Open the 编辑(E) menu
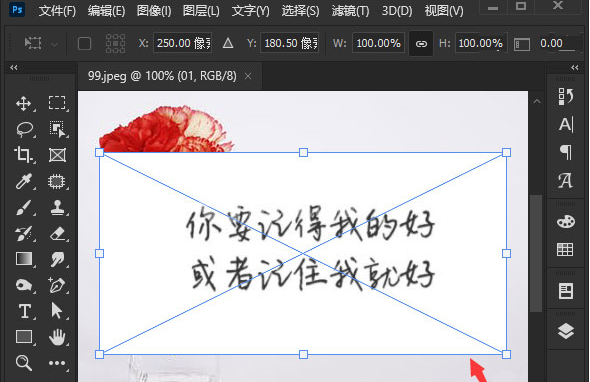The image size is (590, 382). tap(106, 11)
